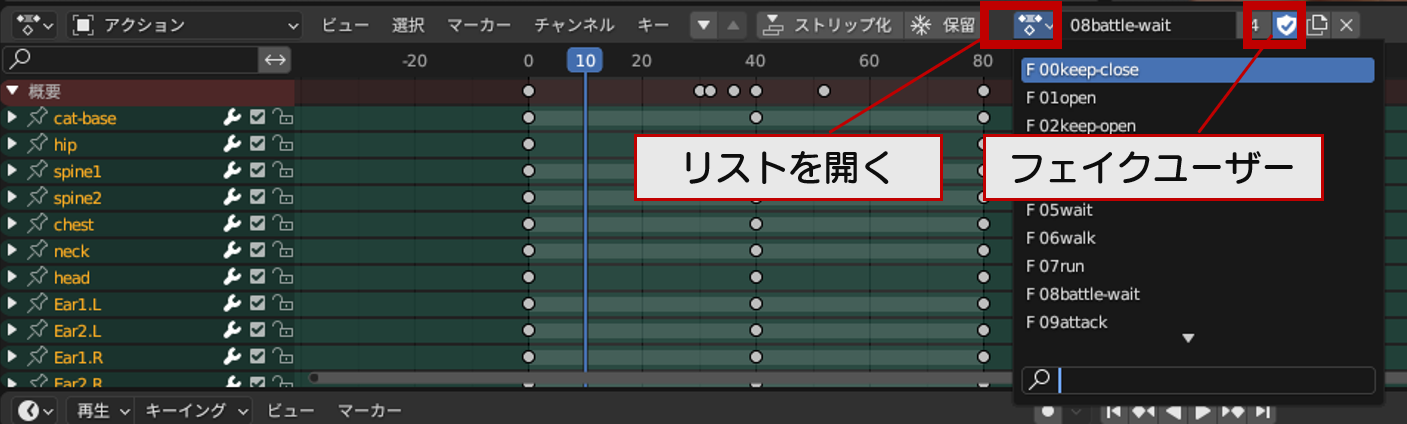Expand the cat-base channel
Image resolution: width=1407 pixels, height=424 pixels.
click(x=12, y=118)
